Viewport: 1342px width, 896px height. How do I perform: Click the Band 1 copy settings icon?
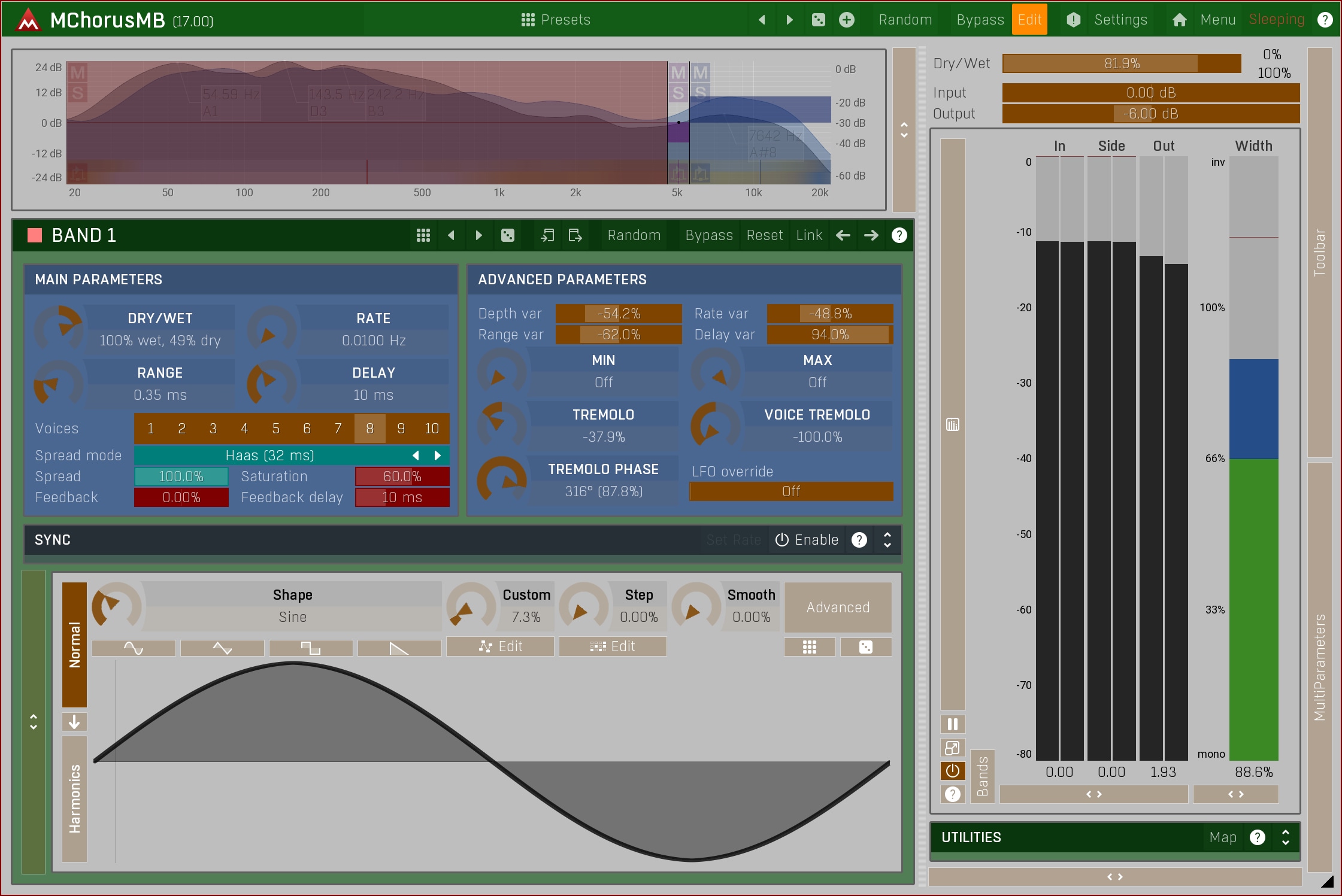[547, 235]
